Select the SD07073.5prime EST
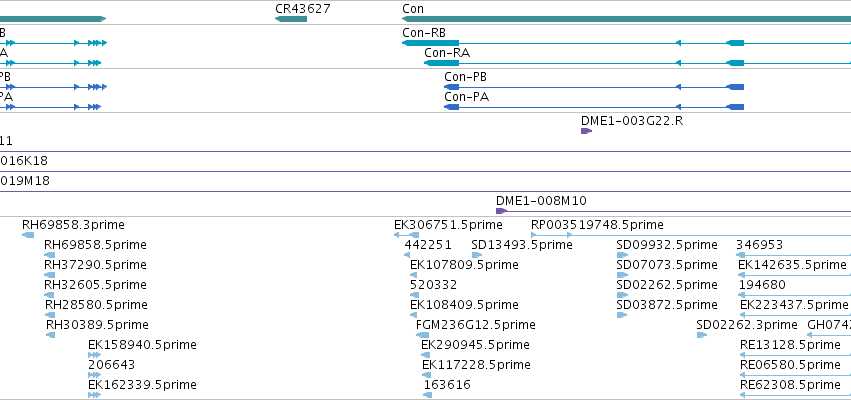This screenshot has height=400, width=851. pos(622,275)
